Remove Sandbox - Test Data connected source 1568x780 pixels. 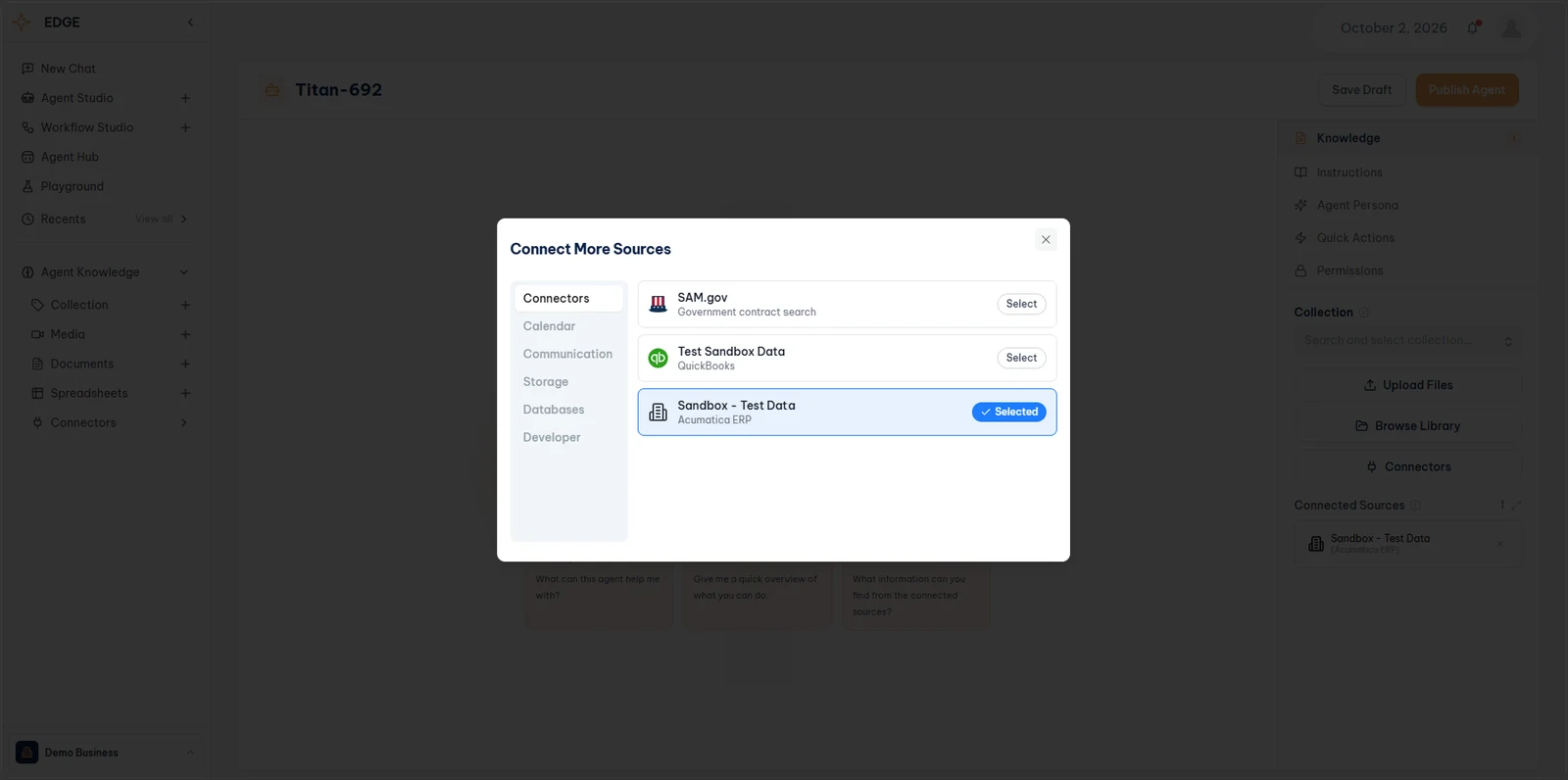(1499, 544)
